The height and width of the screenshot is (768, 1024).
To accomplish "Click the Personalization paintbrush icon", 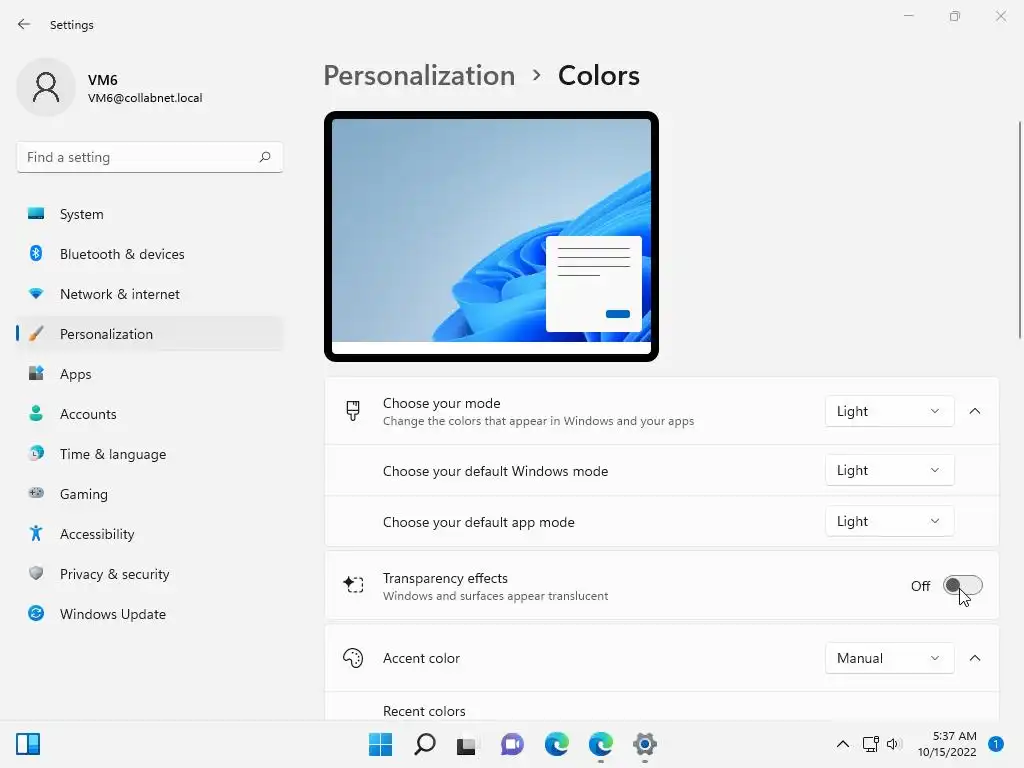I will click(37, 334).
